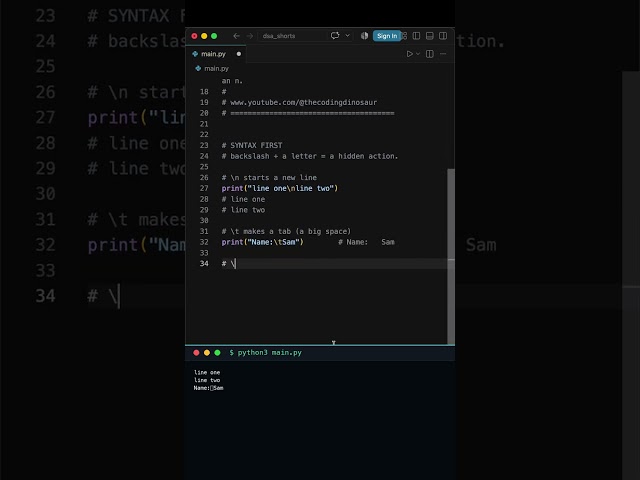Screen dimensions: 640x480
Task: Click the '# Name: Sam' inline comment
Action: click(x=366, y=242)
